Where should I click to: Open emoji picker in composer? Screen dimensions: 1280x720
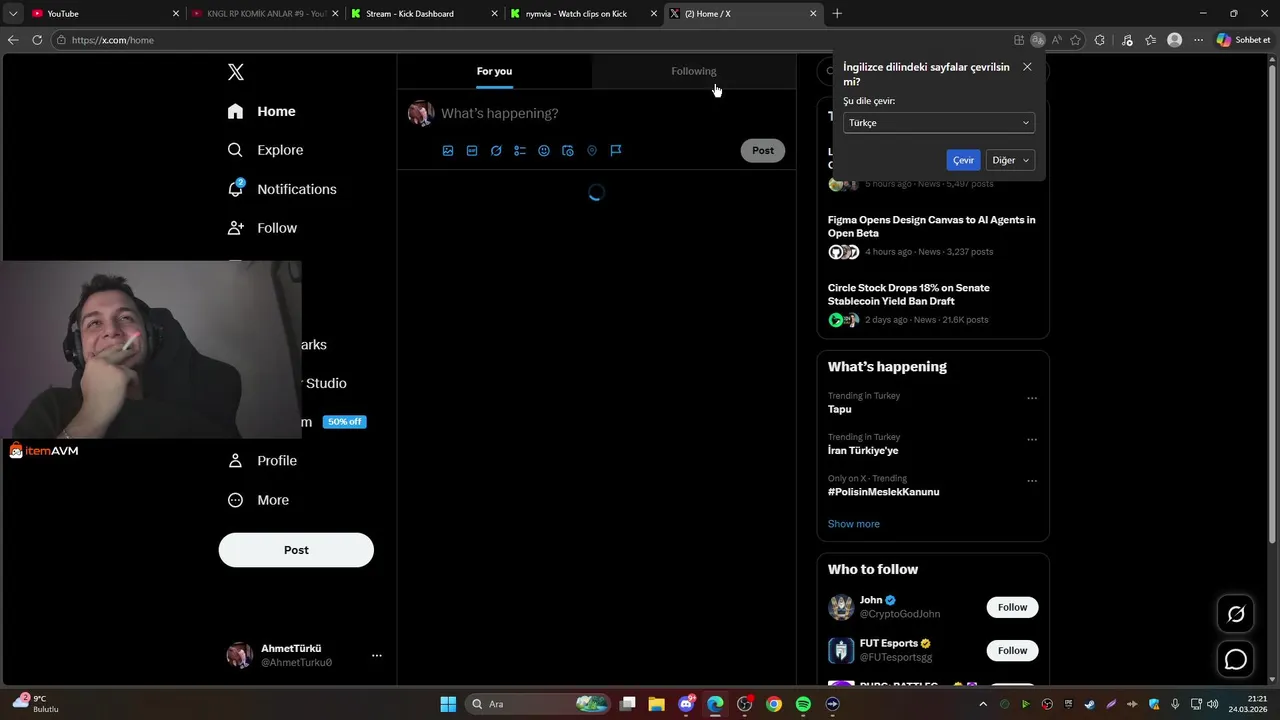click(544, 151)
